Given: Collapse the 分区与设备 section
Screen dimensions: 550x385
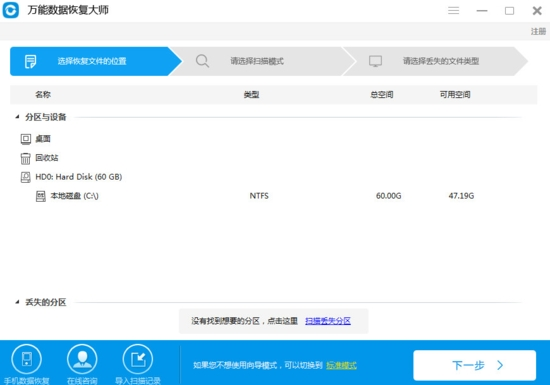Looking at the screenshot, I should (x=17, y=117).
